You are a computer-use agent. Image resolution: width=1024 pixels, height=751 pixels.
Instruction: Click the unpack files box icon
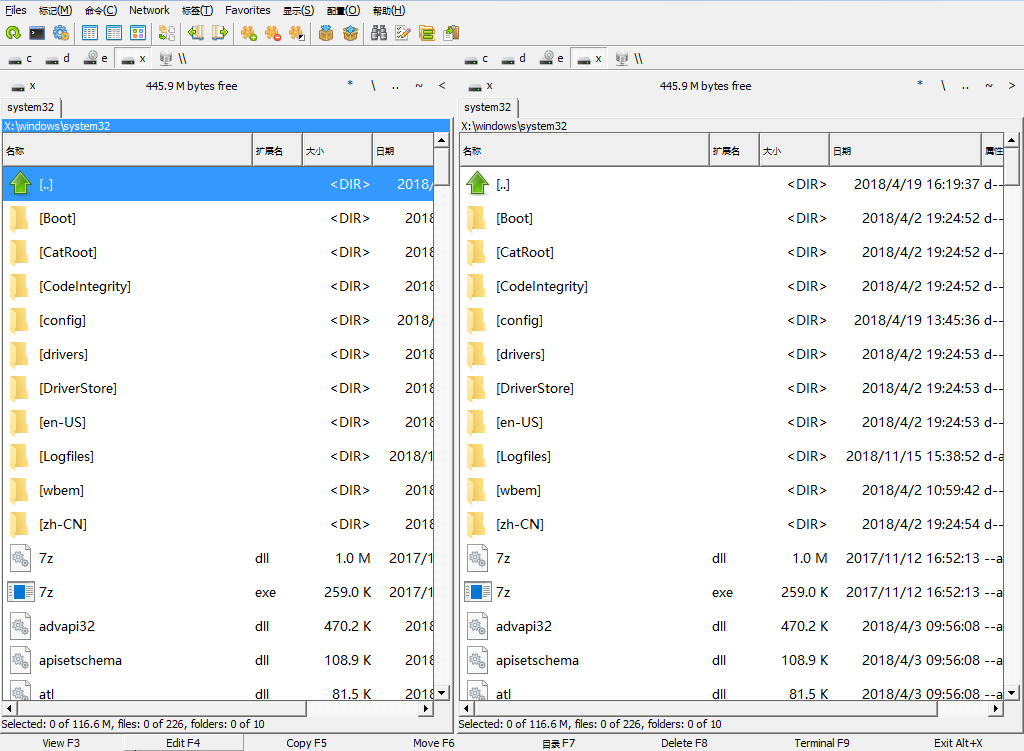coord(351,33)
